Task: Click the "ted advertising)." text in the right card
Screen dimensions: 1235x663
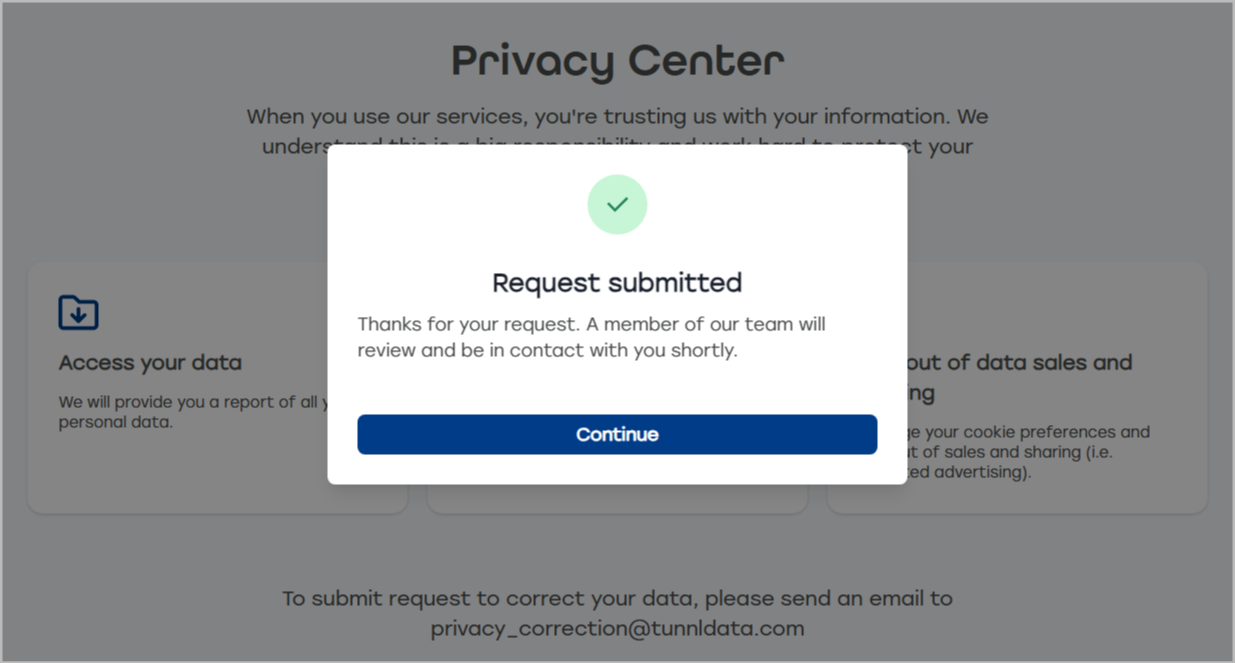Action: point(969,472)
